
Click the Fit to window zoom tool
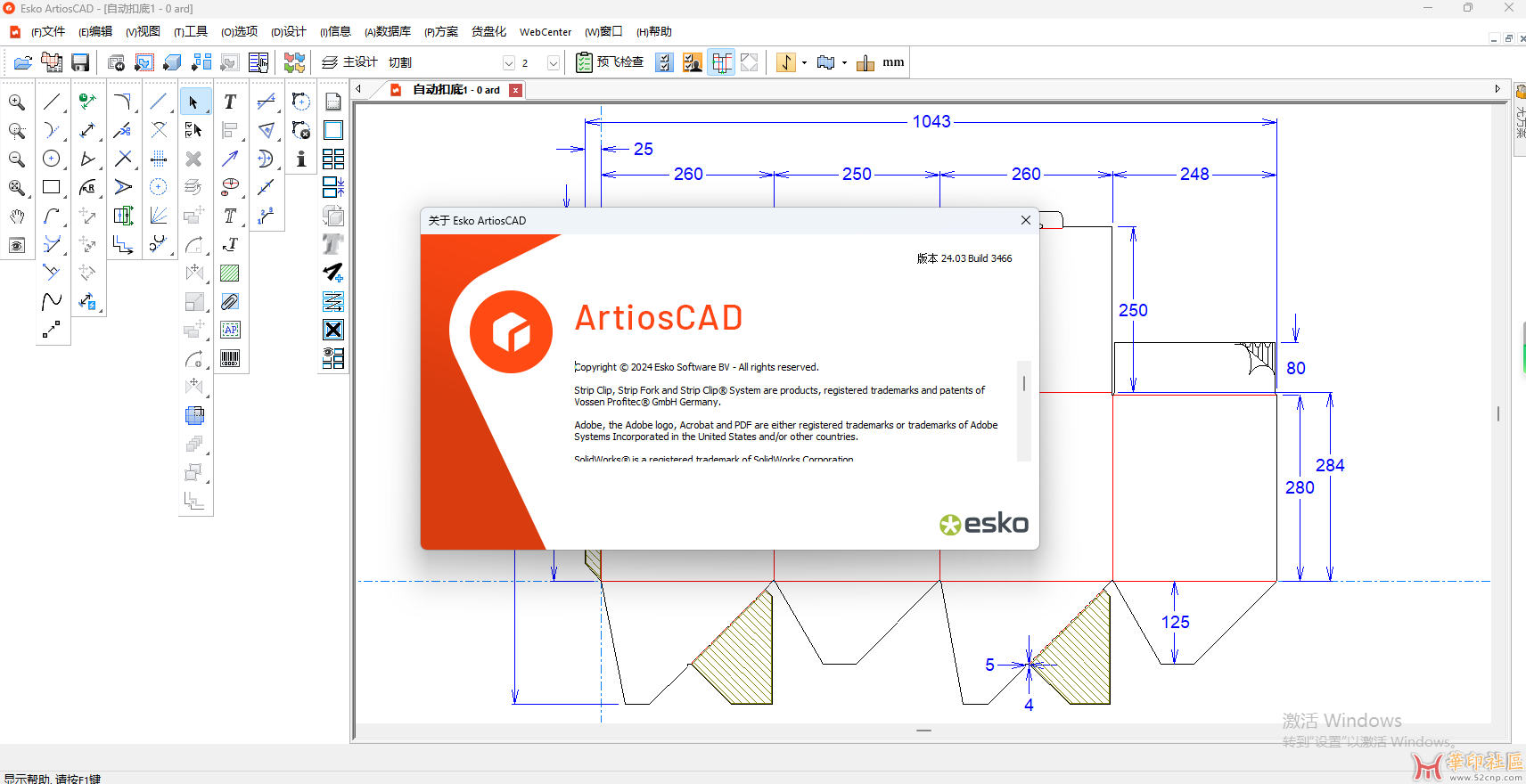[x=17, y=187]
